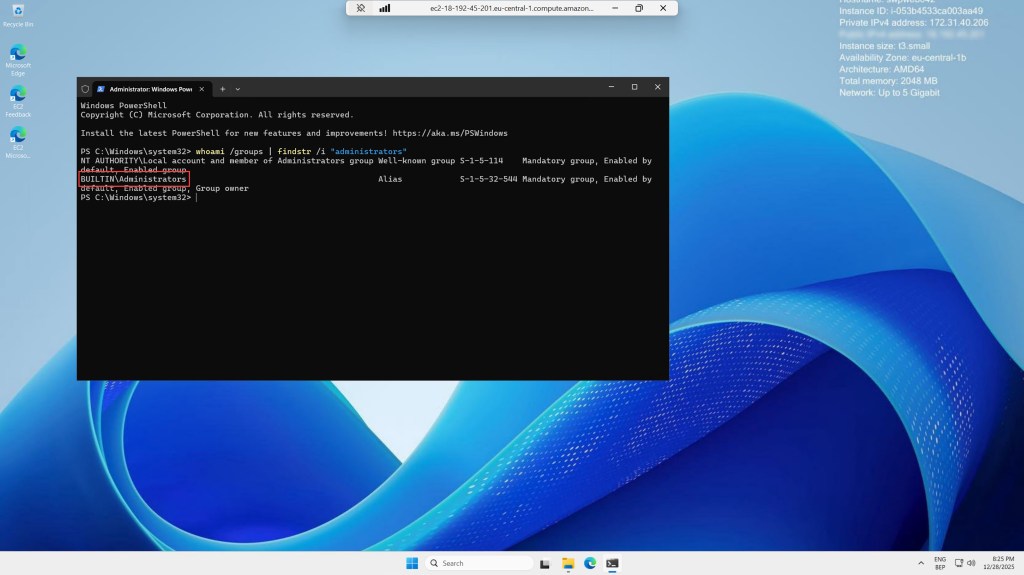Open the volume control in system tray
Screen dimensions: 1024x575
click(971, 563)
